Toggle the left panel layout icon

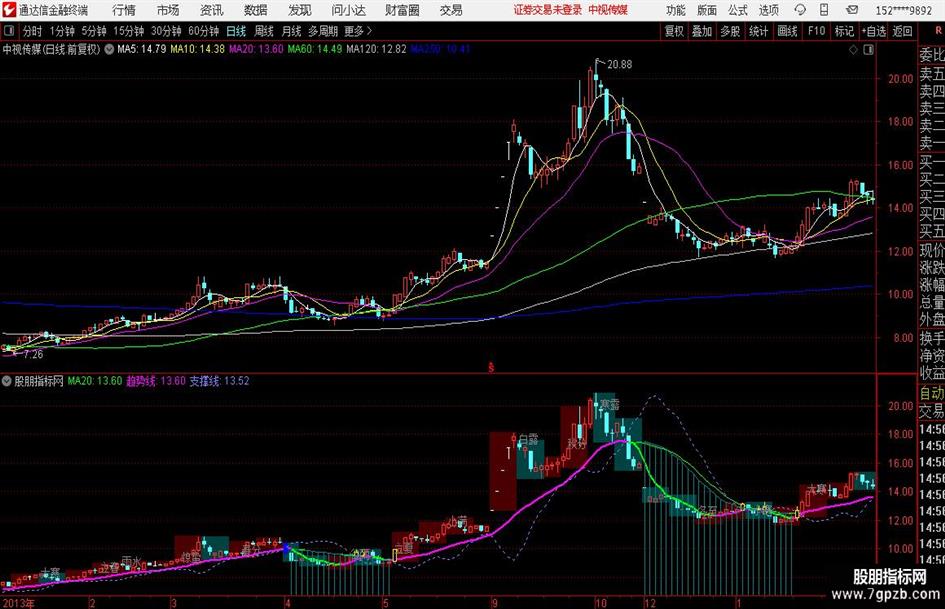(x=8, y=31)
